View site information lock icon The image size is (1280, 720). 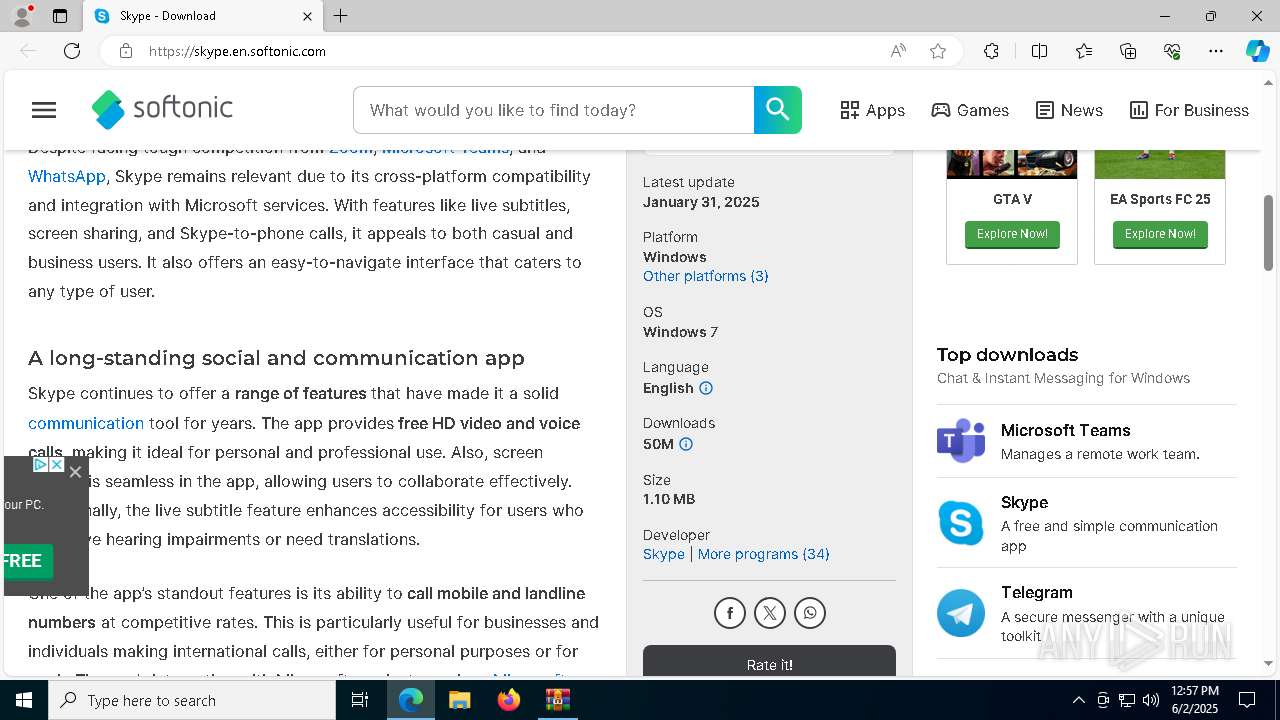(125, 51)
